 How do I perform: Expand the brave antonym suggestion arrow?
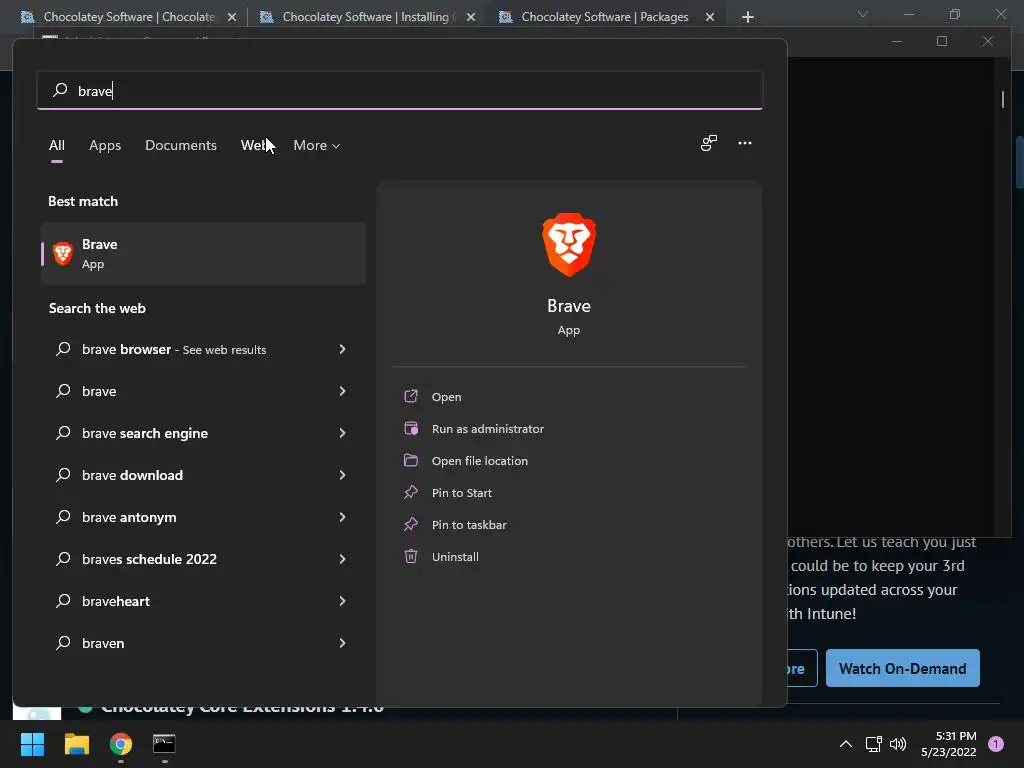click(x=342, y=517)
